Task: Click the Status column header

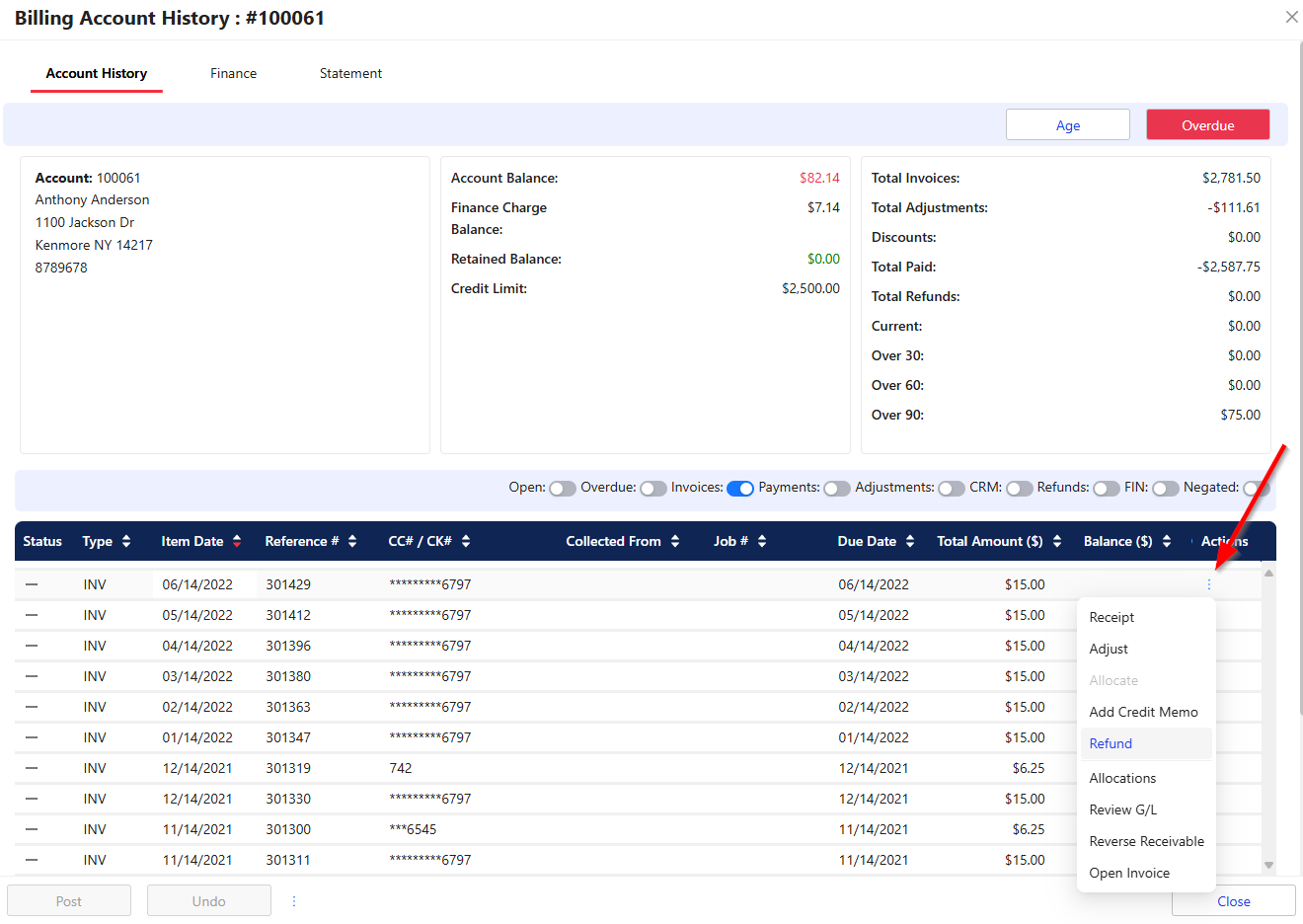Action: 42,541
